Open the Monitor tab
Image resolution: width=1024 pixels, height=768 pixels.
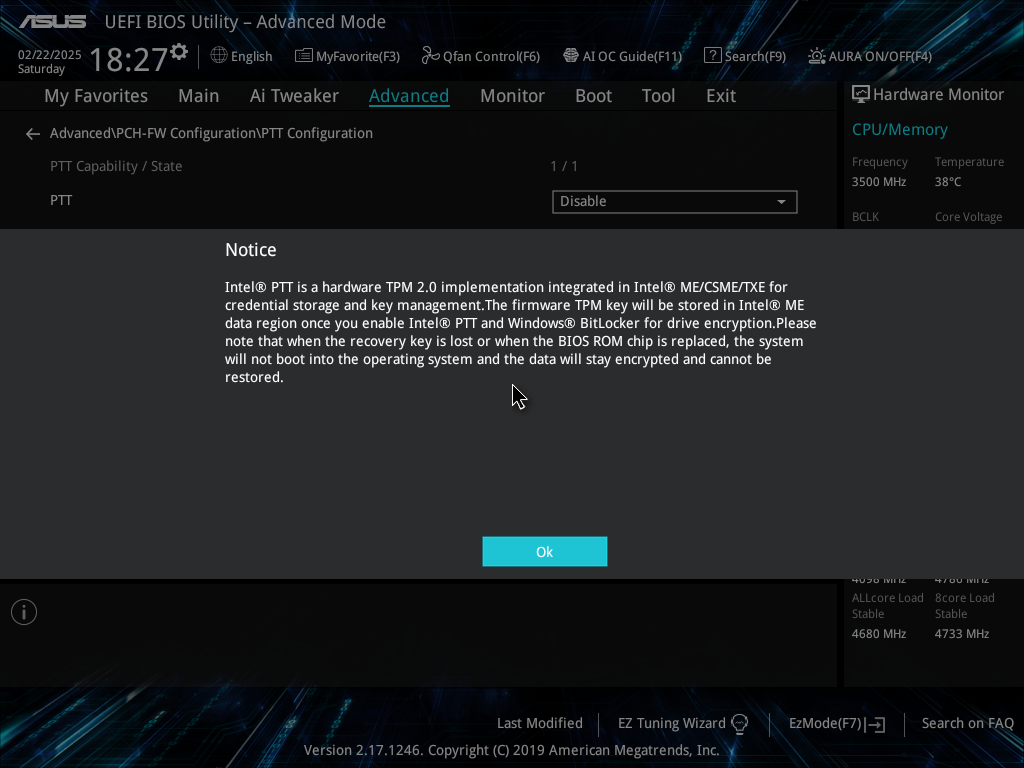[512, 96]
